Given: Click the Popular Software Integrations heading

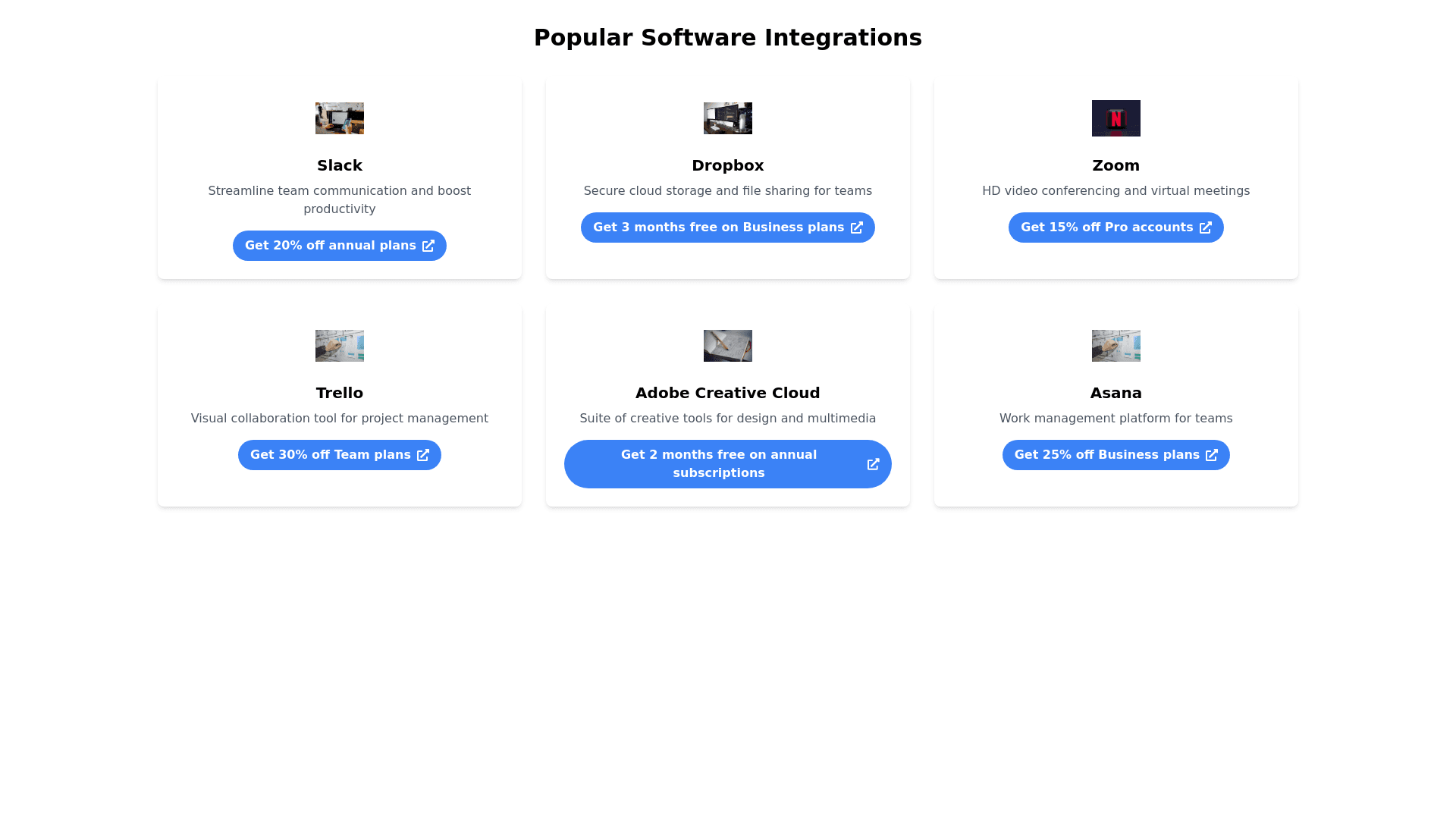Looking at the screenshot, I should coord(728,38).
